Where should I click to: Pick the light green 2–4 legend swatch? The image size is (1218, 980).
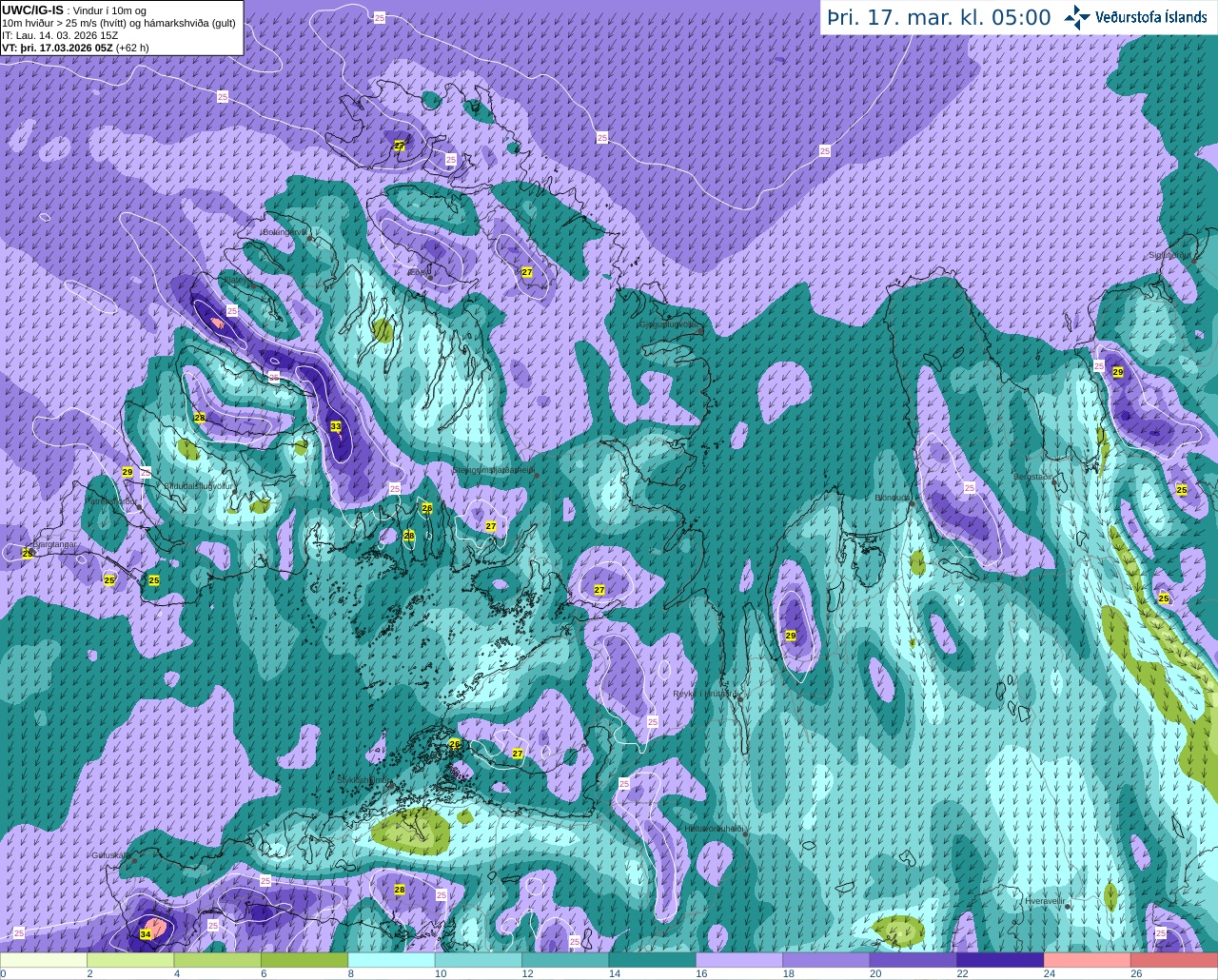point(130,960)
